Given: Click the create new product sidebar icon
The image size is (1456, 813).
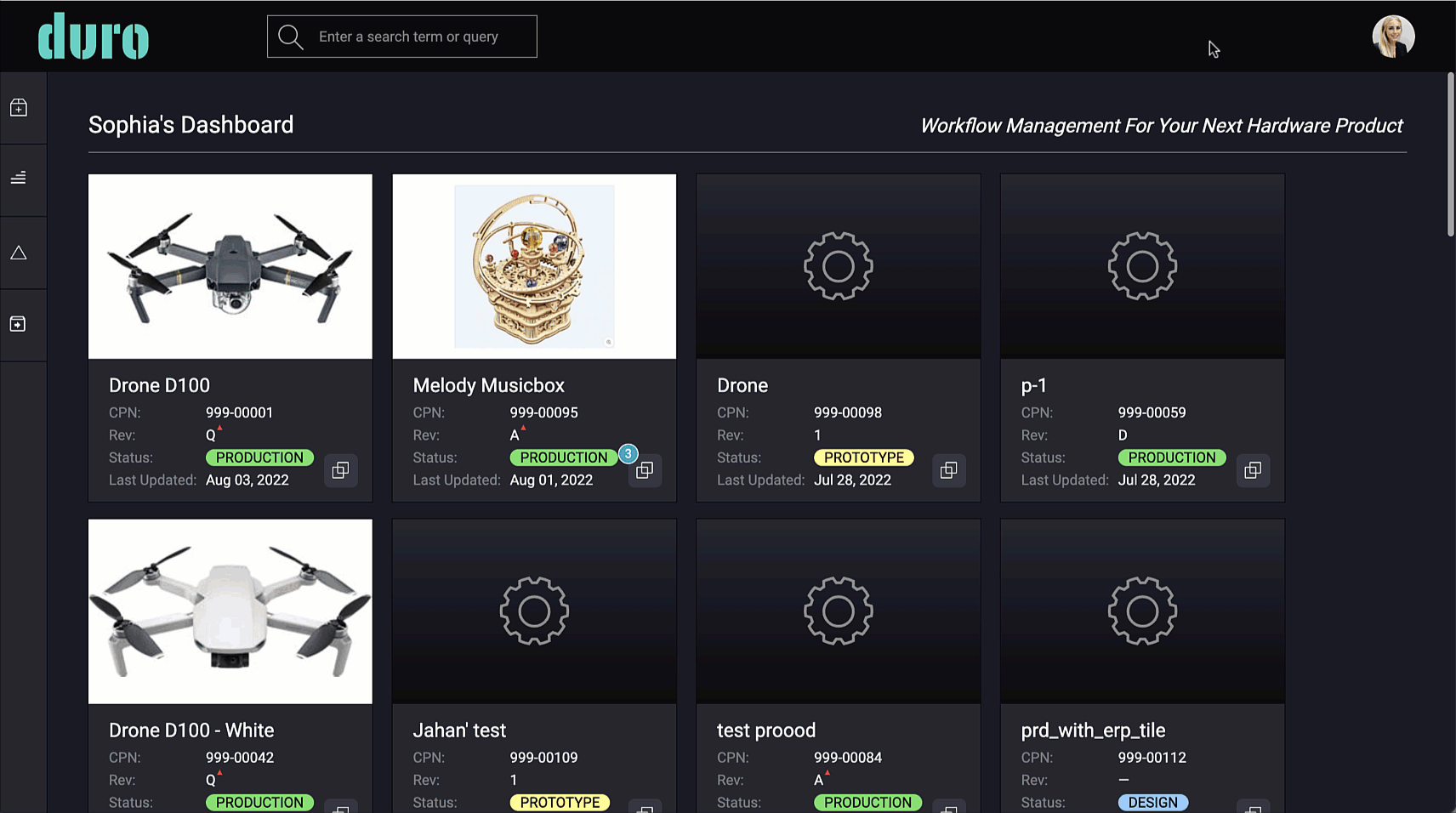Looking at the screenshot, I should [18, 107].
